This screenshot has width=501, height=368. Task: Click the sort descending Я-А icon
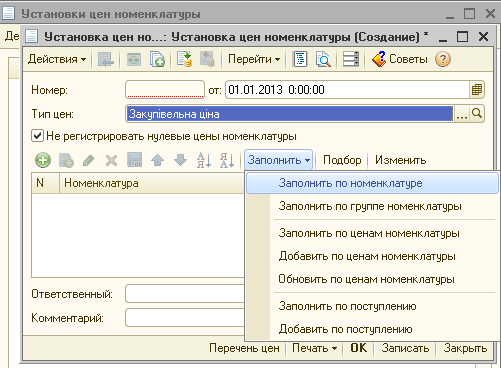227,160
